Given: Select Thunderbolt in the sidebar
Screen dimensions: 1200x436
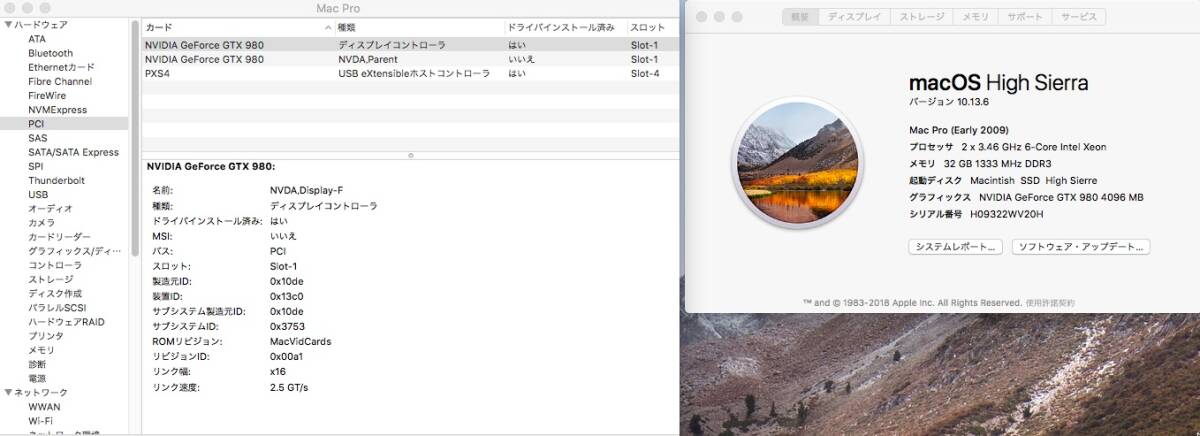Looking at the screenshot, I should [x=56, y=180].
